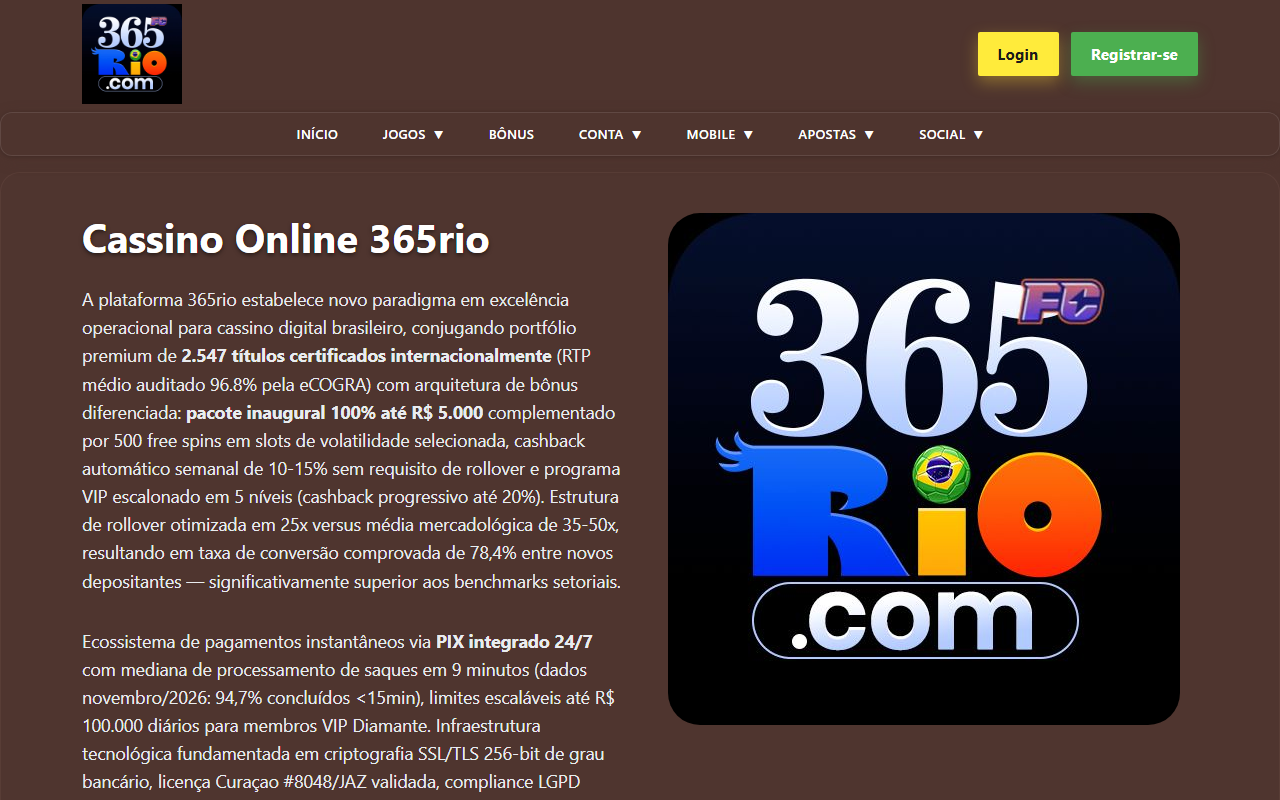Click the text 'pacote inaugural 100% até R$ 5.000'
Image resolution: width=1280 pixels, height=800 pixels.
tap(334, 412)
